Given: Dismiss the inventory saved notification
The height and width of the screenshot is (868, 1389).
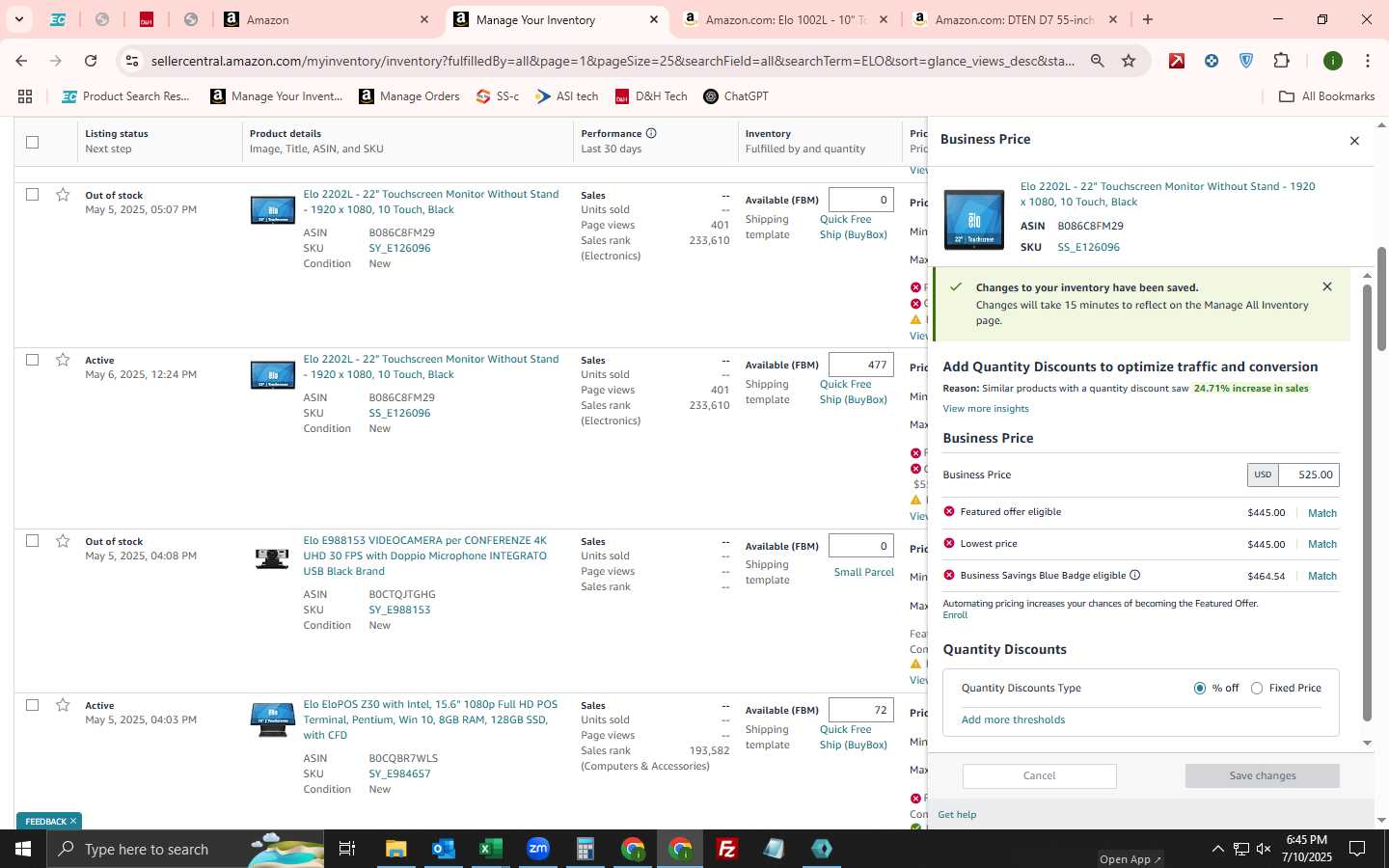Looking at the screenshot, I should coord(1327,286).
